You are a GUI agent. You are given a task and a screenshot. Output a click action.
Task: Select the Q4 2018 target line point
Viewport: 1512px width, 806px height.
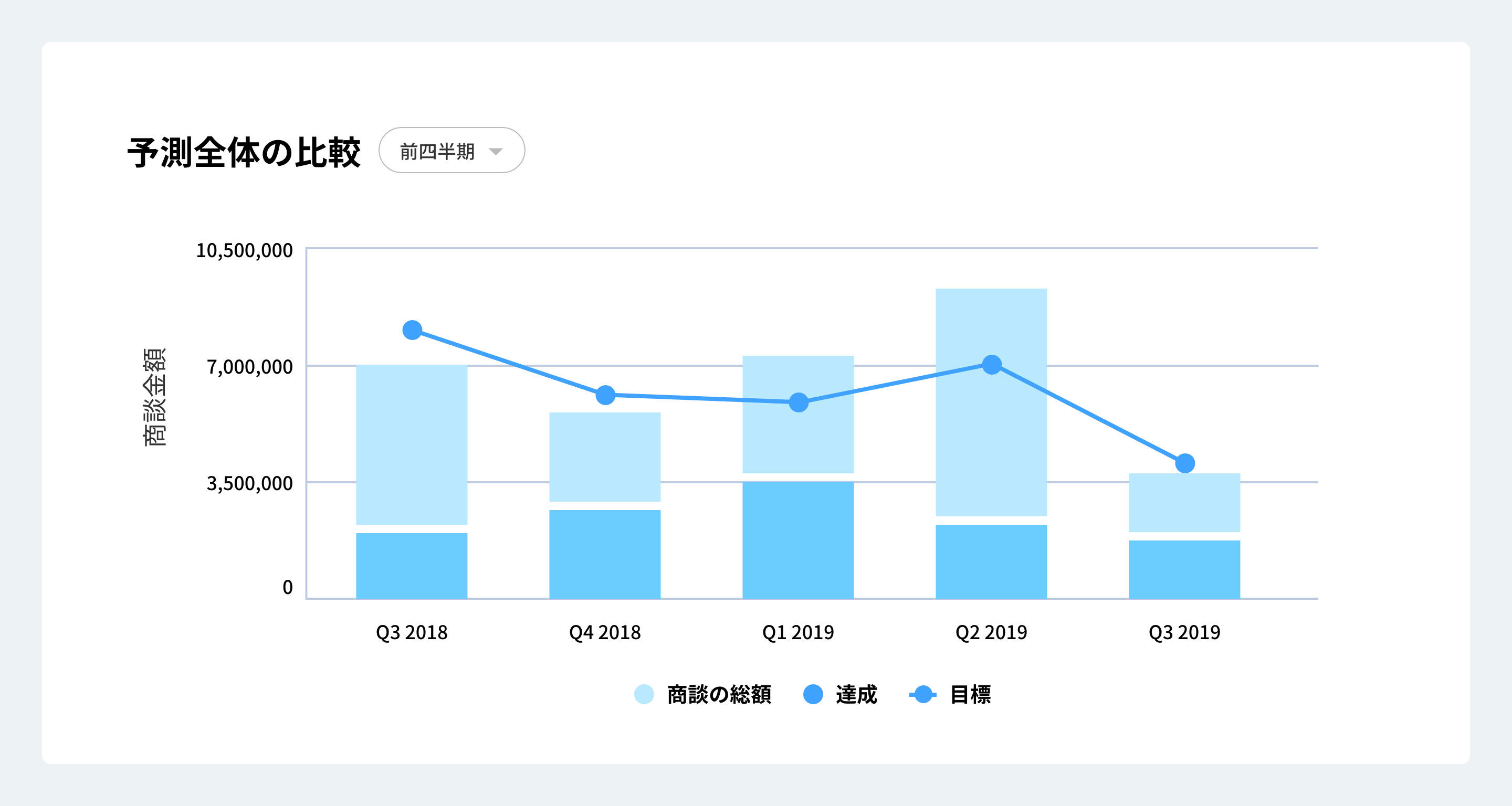coord(605,395)
